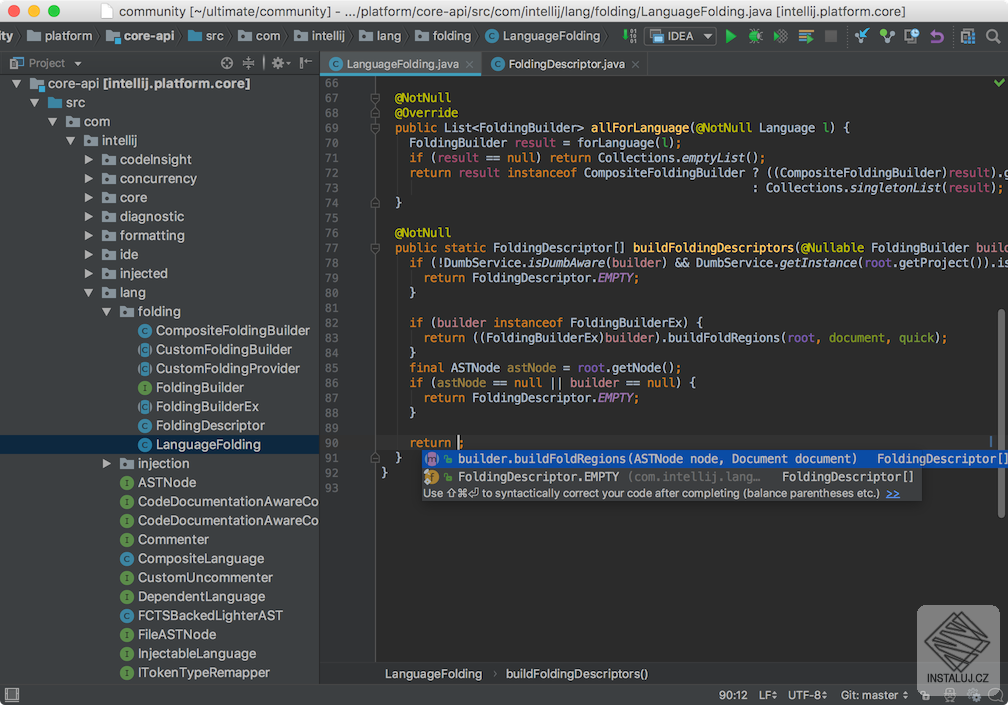Expand the injection folder in the tree

(106, 463)
